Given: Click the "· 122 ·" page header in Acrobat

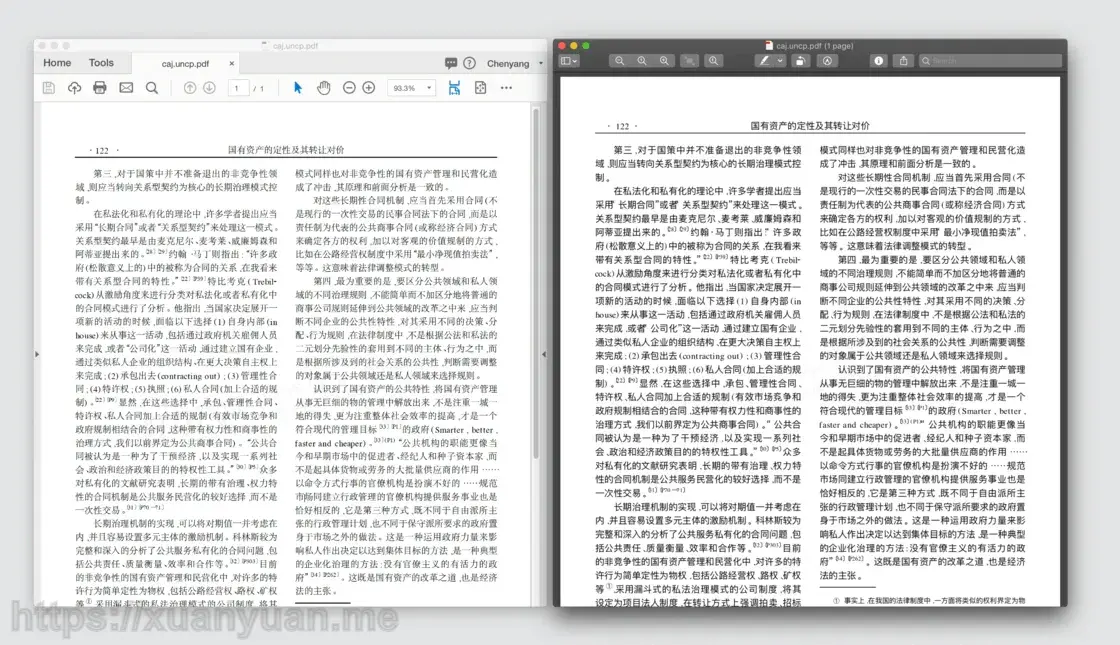Looking at the screenshot, I should (x=103, y=150).
